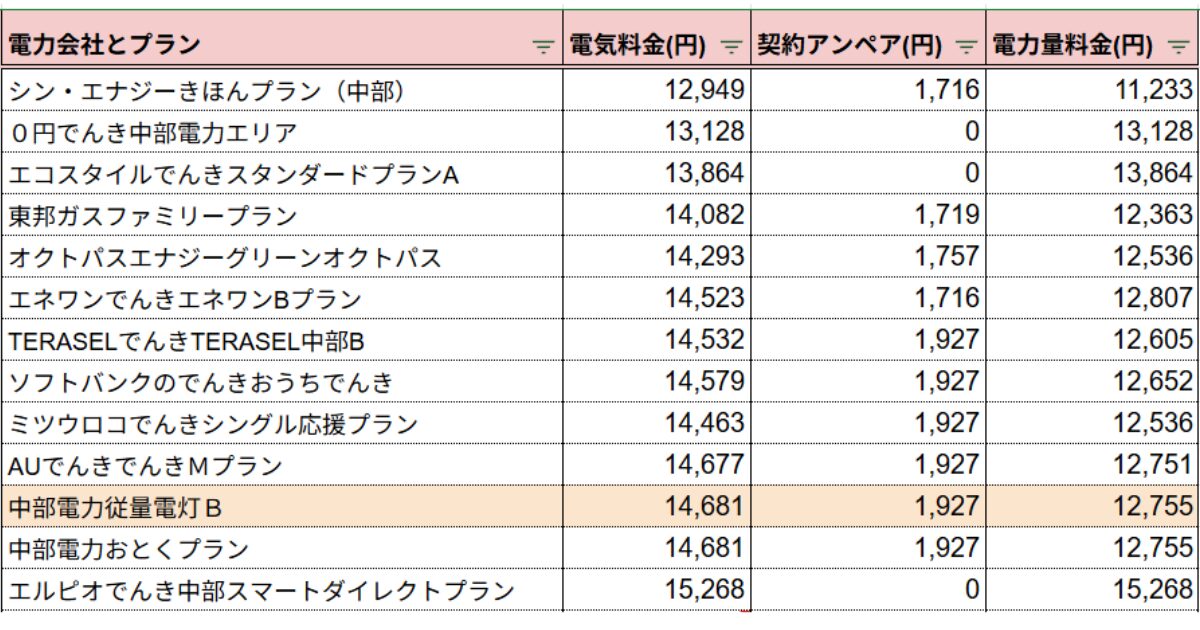The image size is (1200, 630).
Task: Click the cell with value 14,463
Action: 656,424
